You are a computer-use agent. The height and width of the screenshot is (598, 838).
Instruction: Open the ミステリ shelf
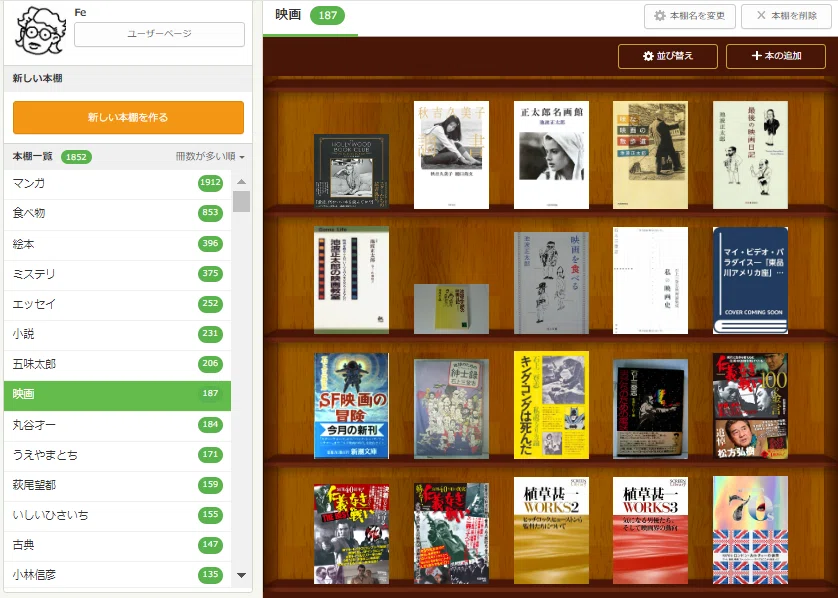[117, 274]
